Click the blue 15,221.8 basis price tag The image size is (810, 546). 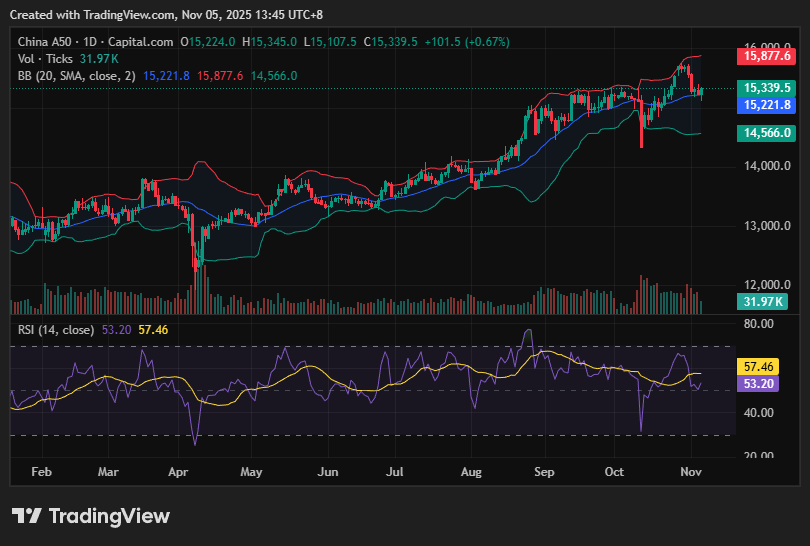coord(767,105)
